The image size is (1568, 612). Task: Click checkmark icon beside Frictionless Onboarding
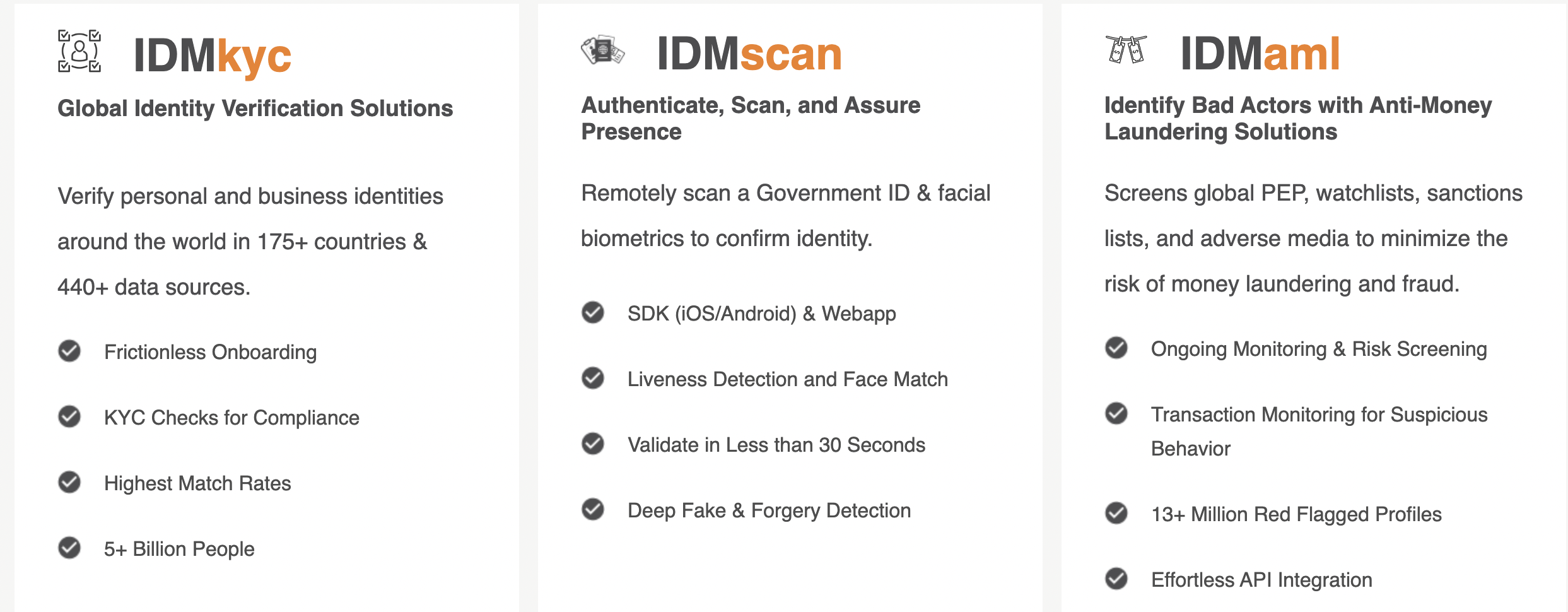coord(69,351)
